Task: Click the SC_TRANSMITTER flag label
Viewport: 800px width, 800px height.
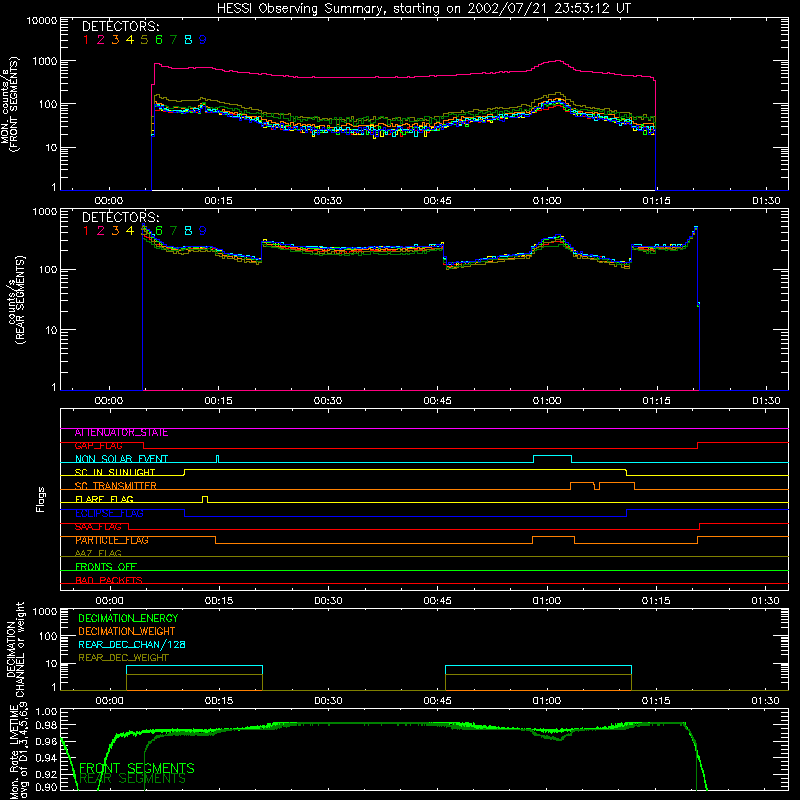Action: tap(116, 486)
